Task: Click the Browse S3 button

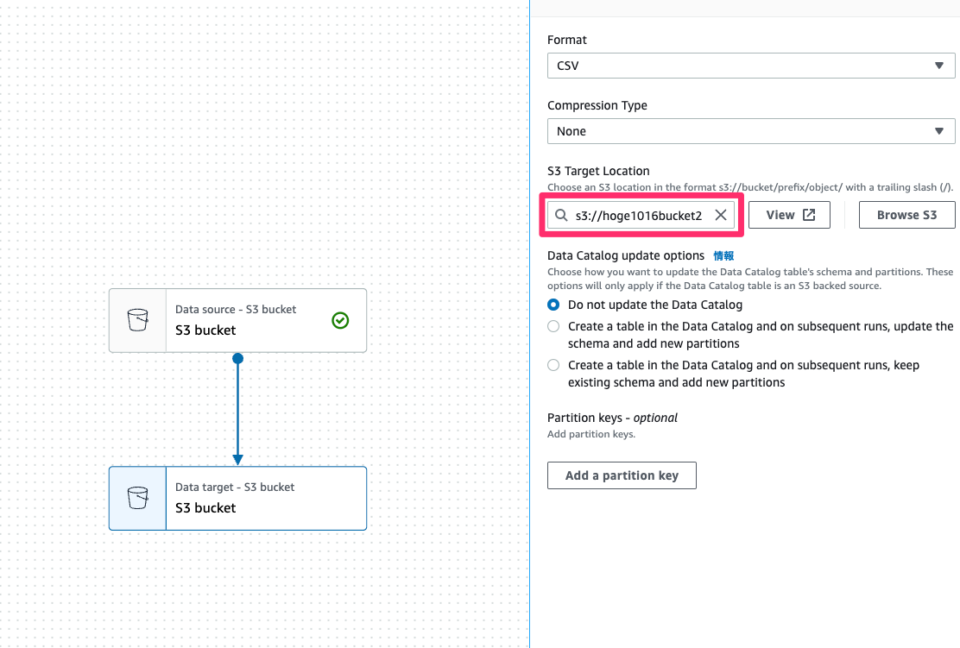Action: click(x=906, y=214)
